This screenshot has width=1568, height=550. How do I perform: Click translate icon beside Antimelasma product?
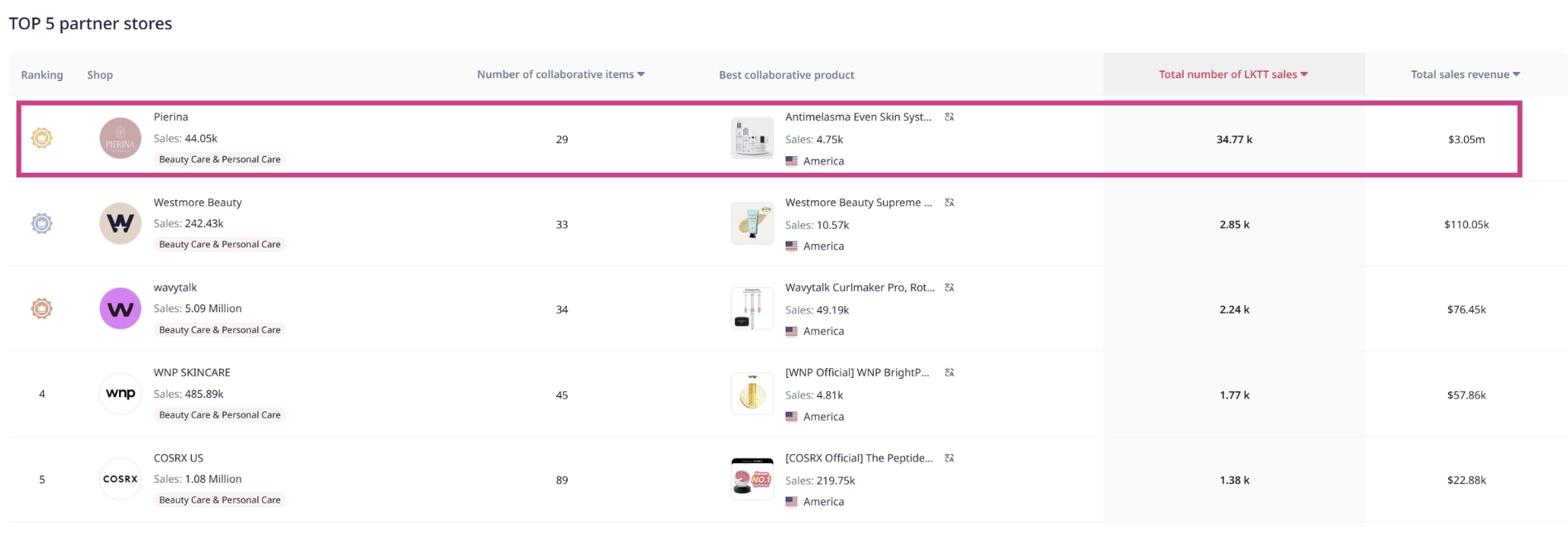coord(950,117)
